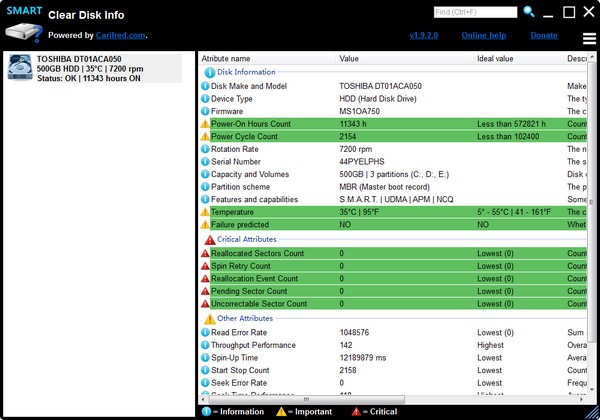Open the Online help link
Screen dimensions: 600x420
(486, 35)
